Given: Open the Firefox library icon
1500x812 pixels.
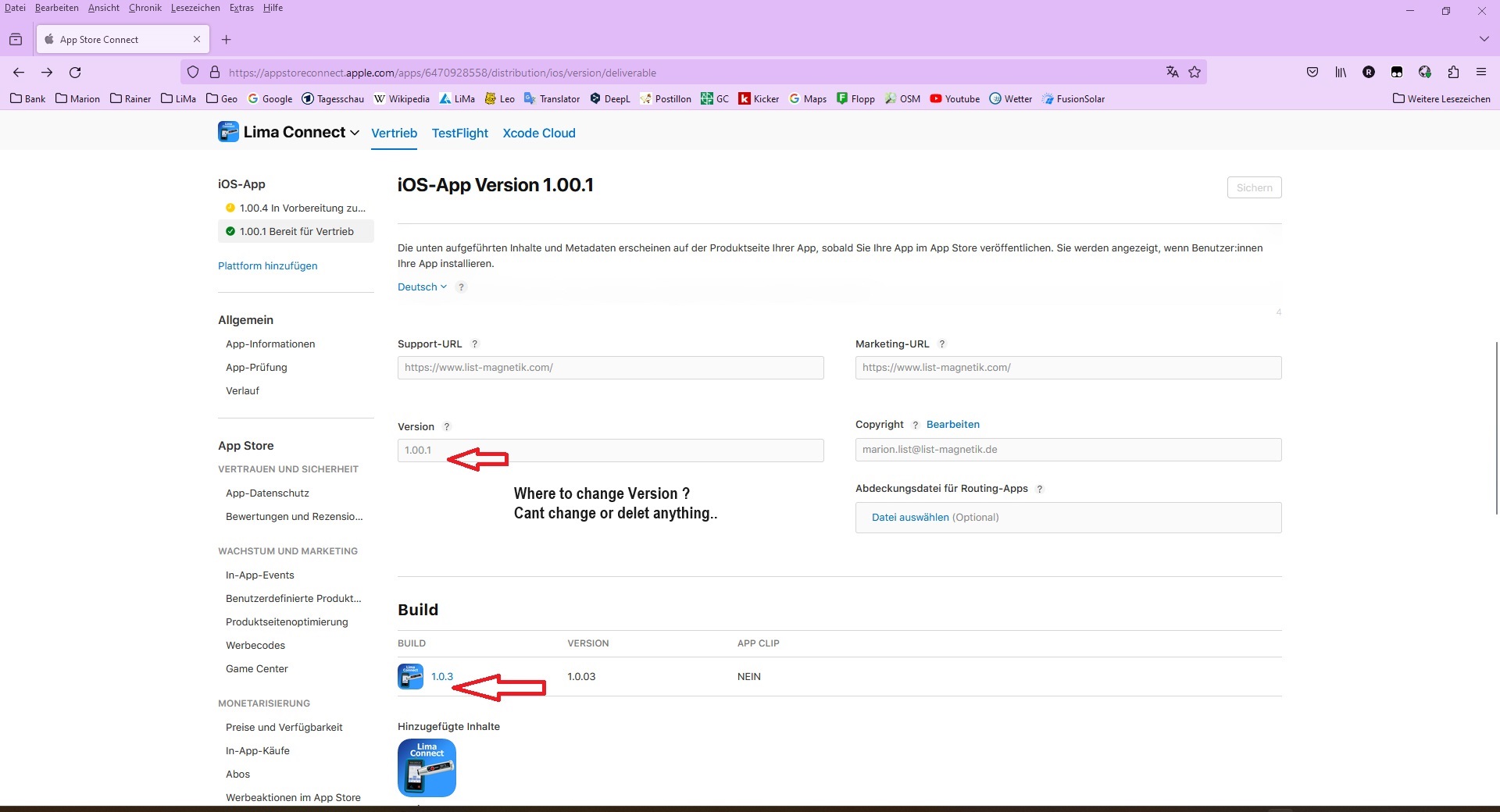Looking at the screenshot, I should [1341, 73].
